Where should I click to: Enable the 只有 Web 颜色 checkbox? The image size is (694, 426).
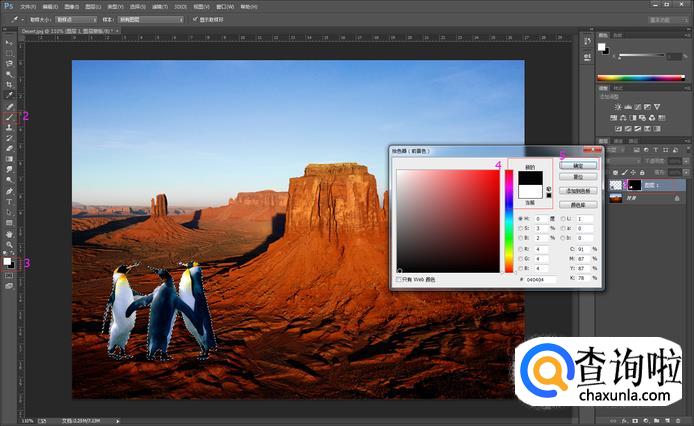click(x=400, y=280)
